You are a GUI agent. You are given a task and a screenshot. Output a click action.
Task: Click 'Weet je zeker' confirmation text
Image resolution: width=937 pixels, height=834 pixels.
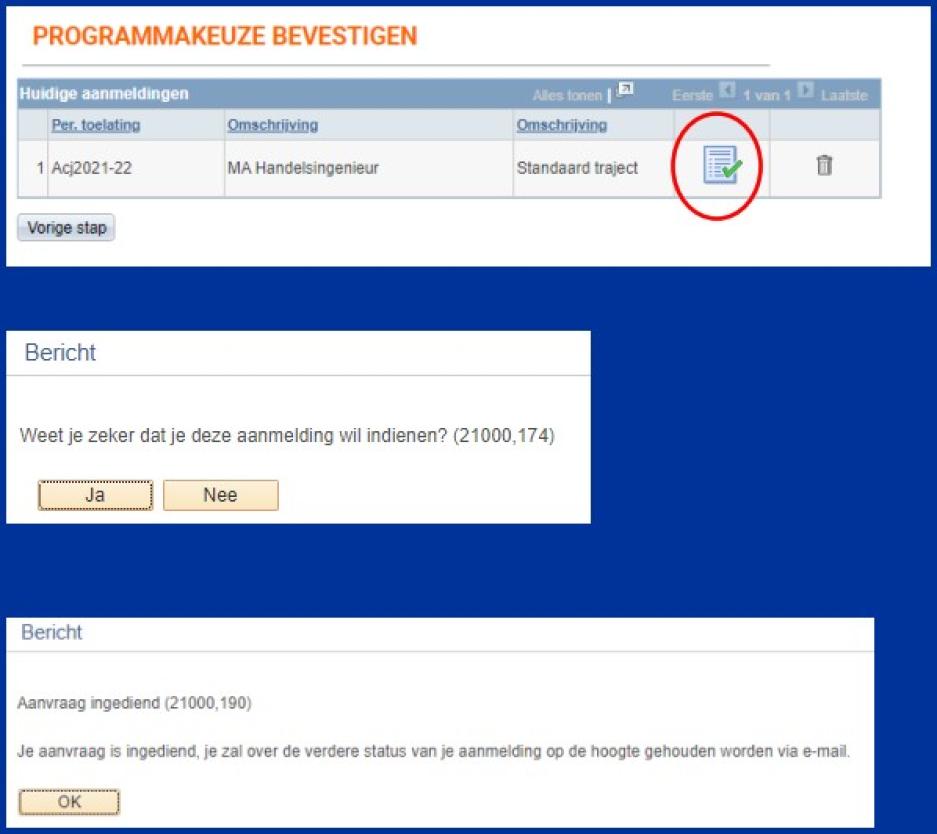coord(287,436)
